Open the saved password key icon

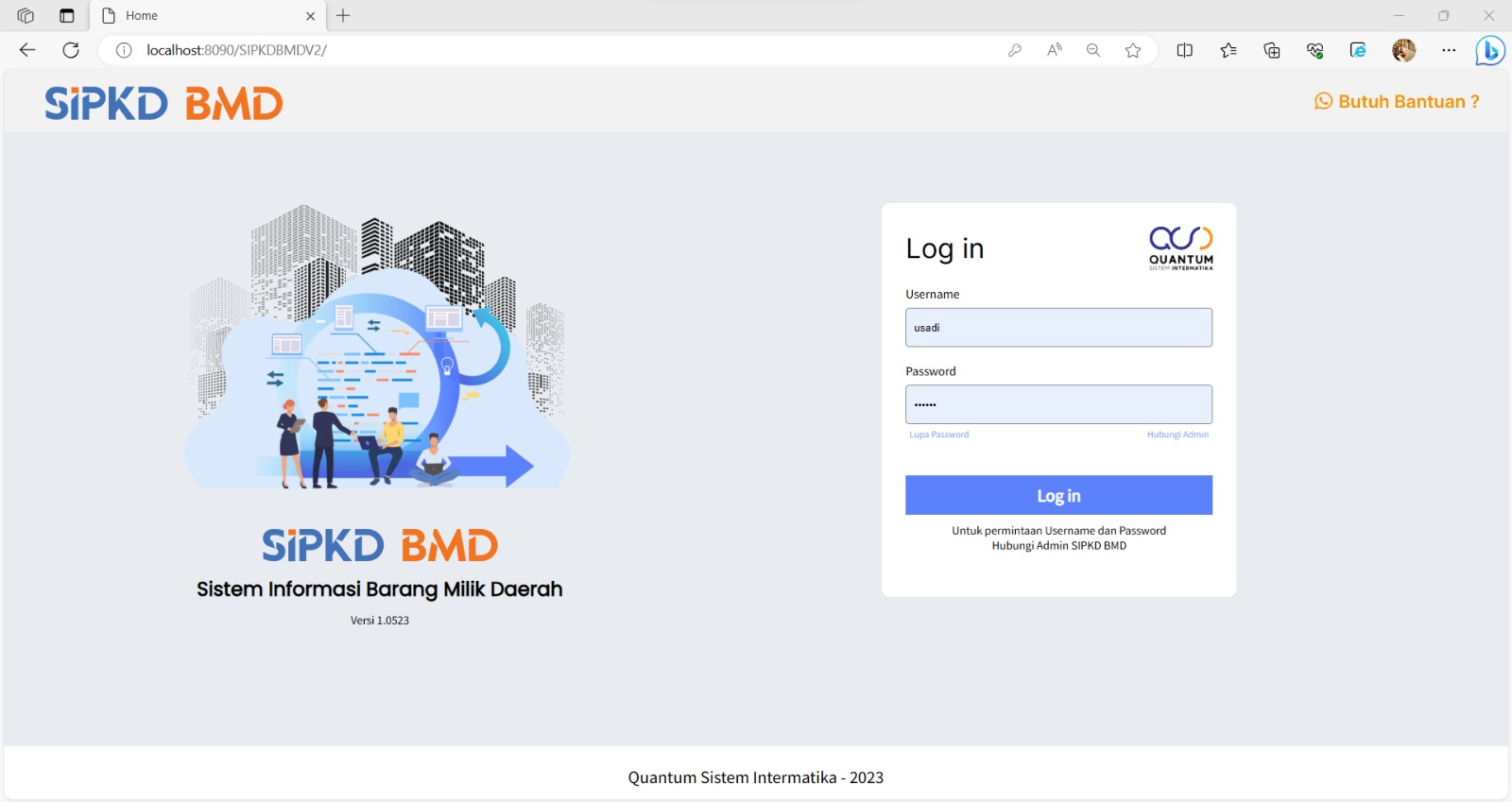pyautogui.click(x=1015, y=50)
